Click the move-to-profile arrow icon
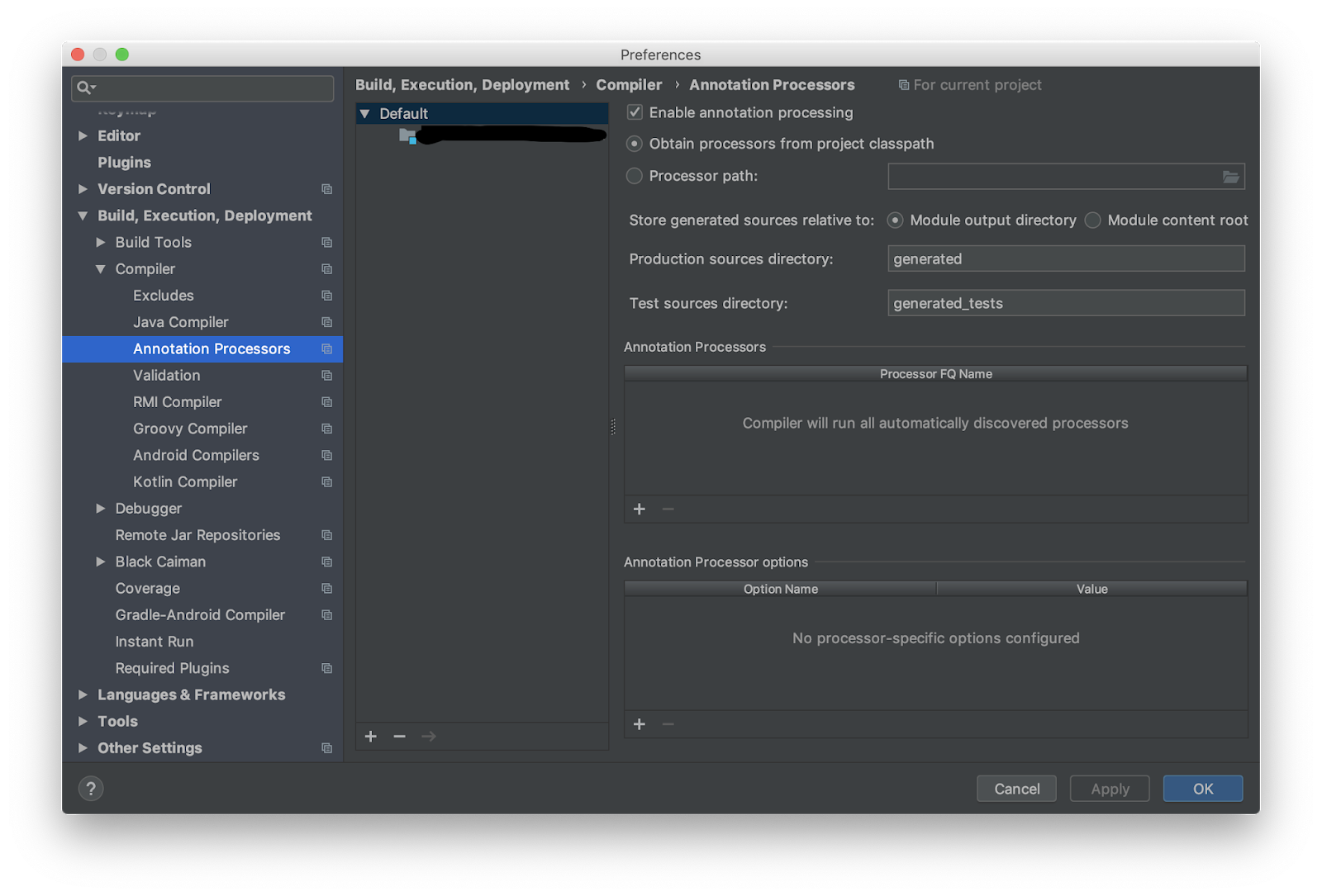 (x=429, y=736)
